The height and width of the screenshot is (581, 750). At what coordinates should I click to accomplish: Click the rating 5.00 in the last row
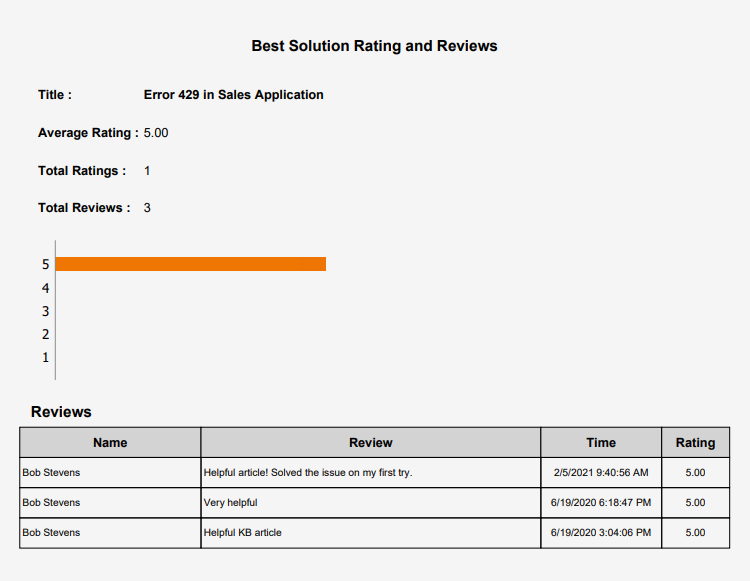(x=695, y=533)
